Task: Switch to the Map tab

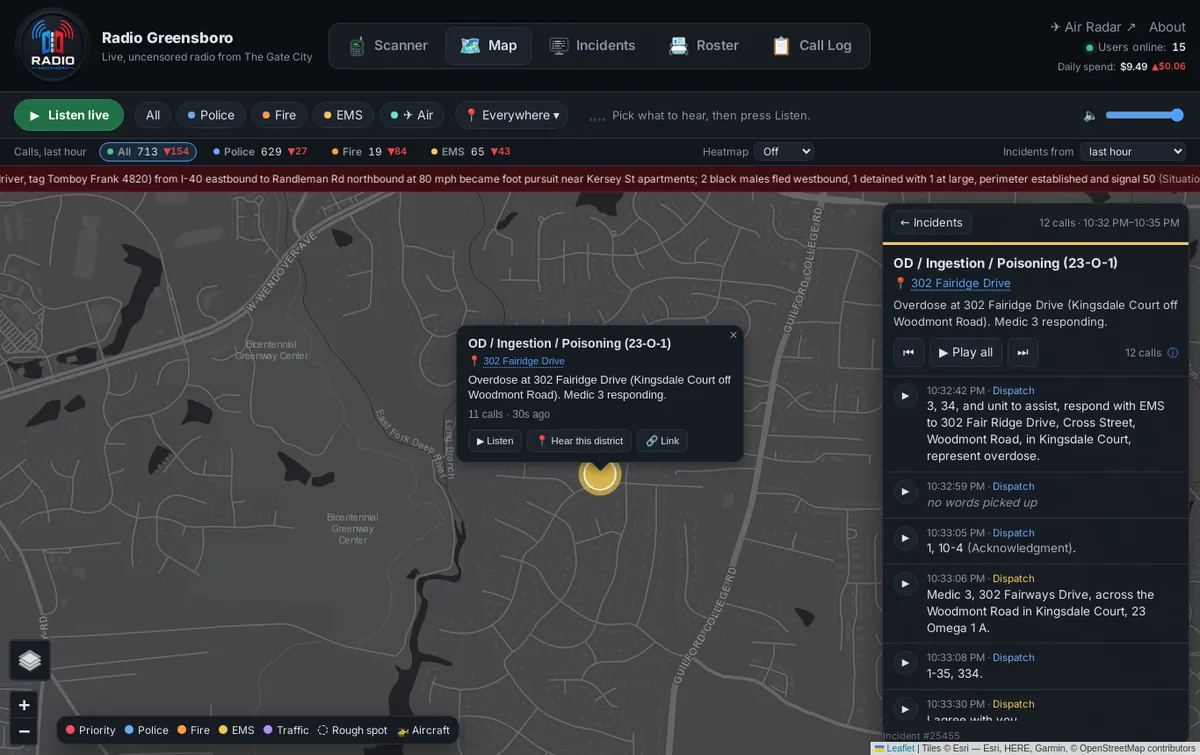Action: [489, 46]
